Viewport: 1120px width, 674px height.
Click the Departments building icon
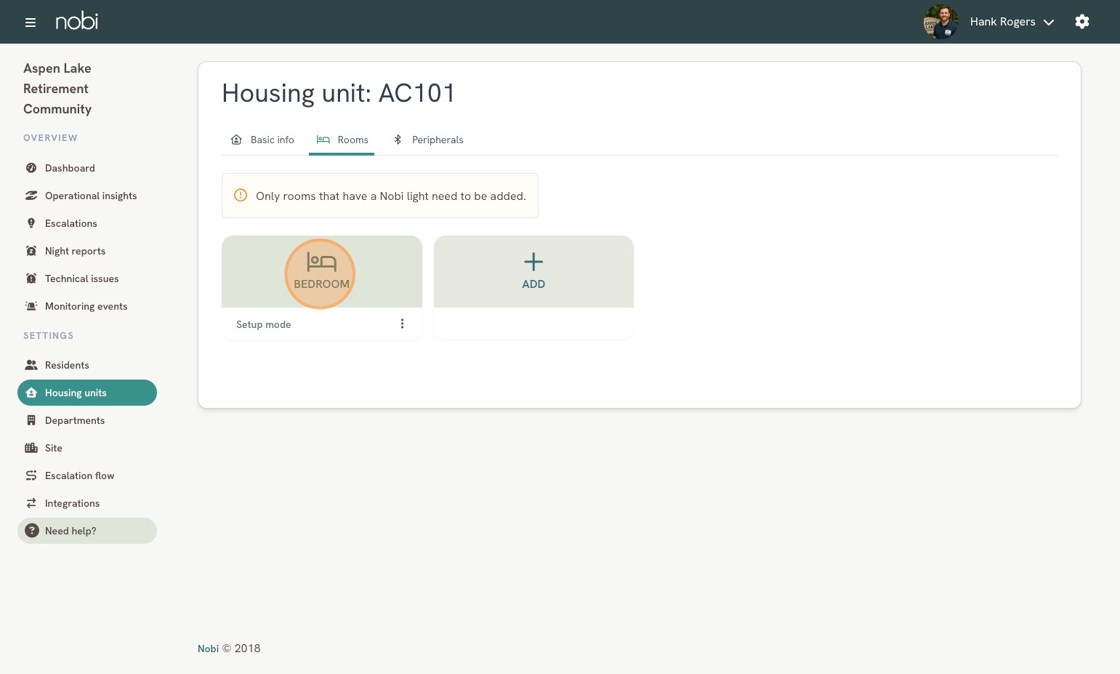31,420
